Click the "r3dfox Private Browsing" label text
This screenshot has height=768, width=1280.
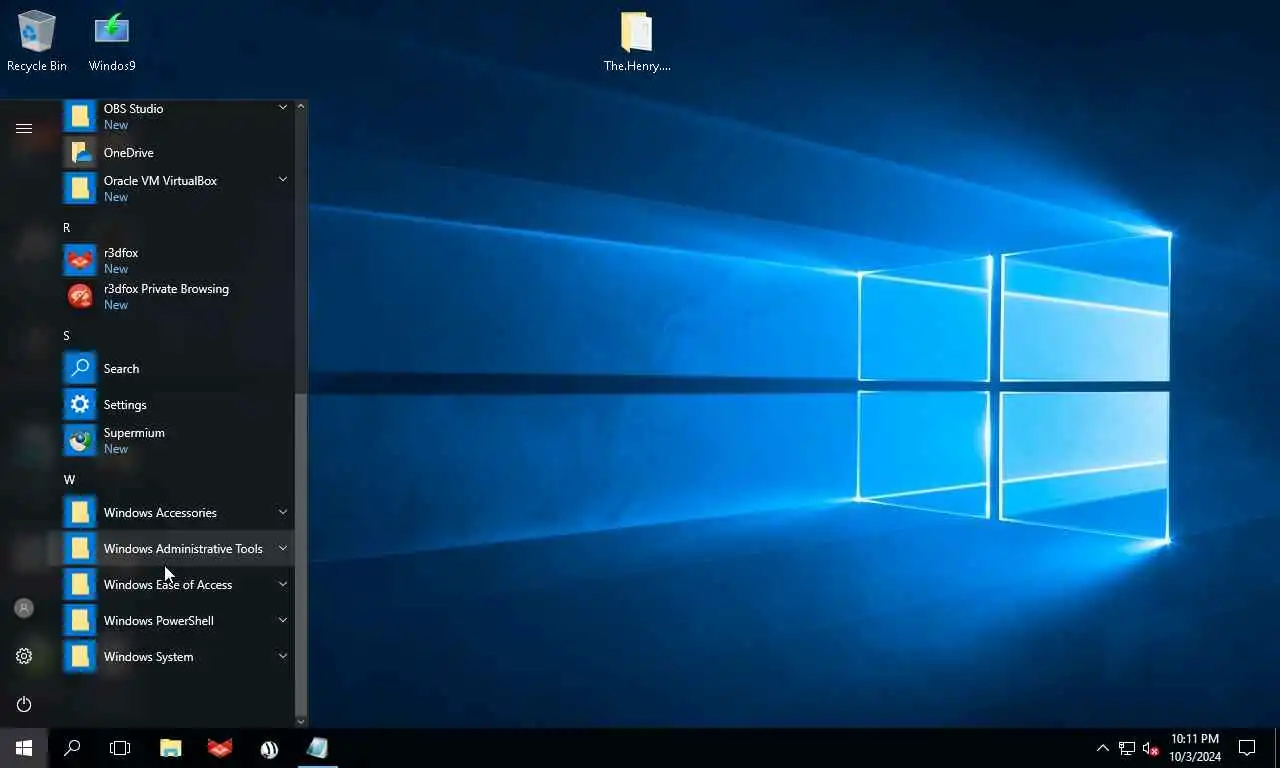[166, 289]
